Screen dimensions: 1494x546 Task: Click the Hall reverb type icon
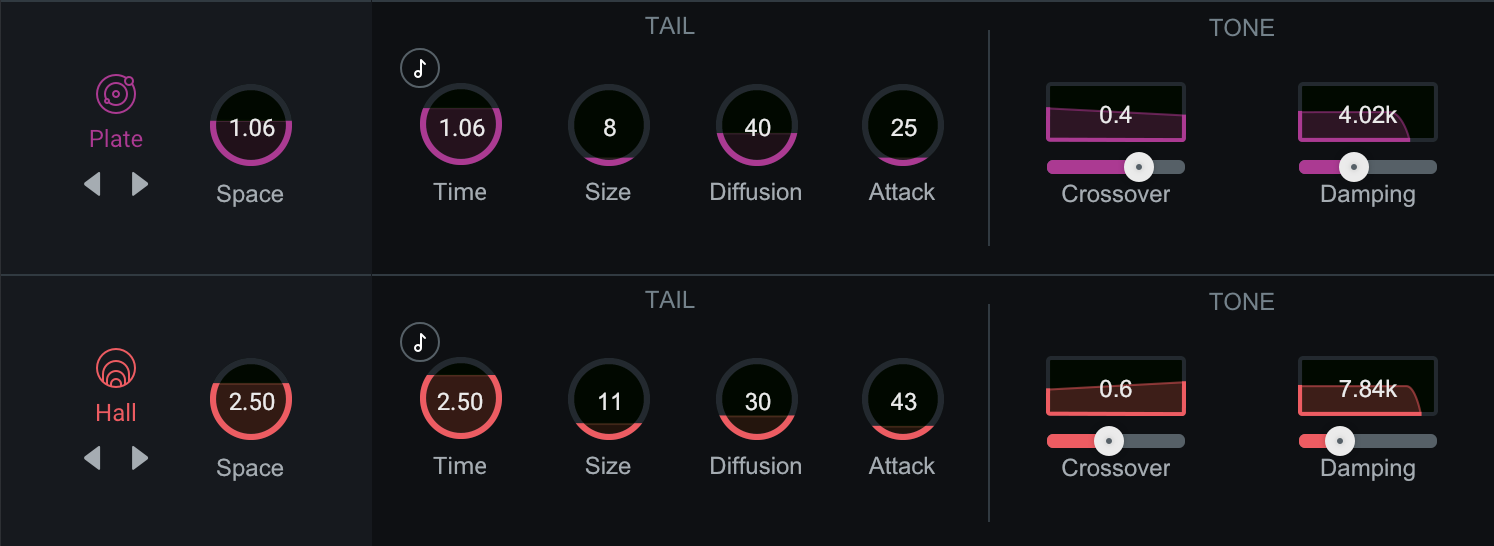pyautogui.click(x=116, y=368)
